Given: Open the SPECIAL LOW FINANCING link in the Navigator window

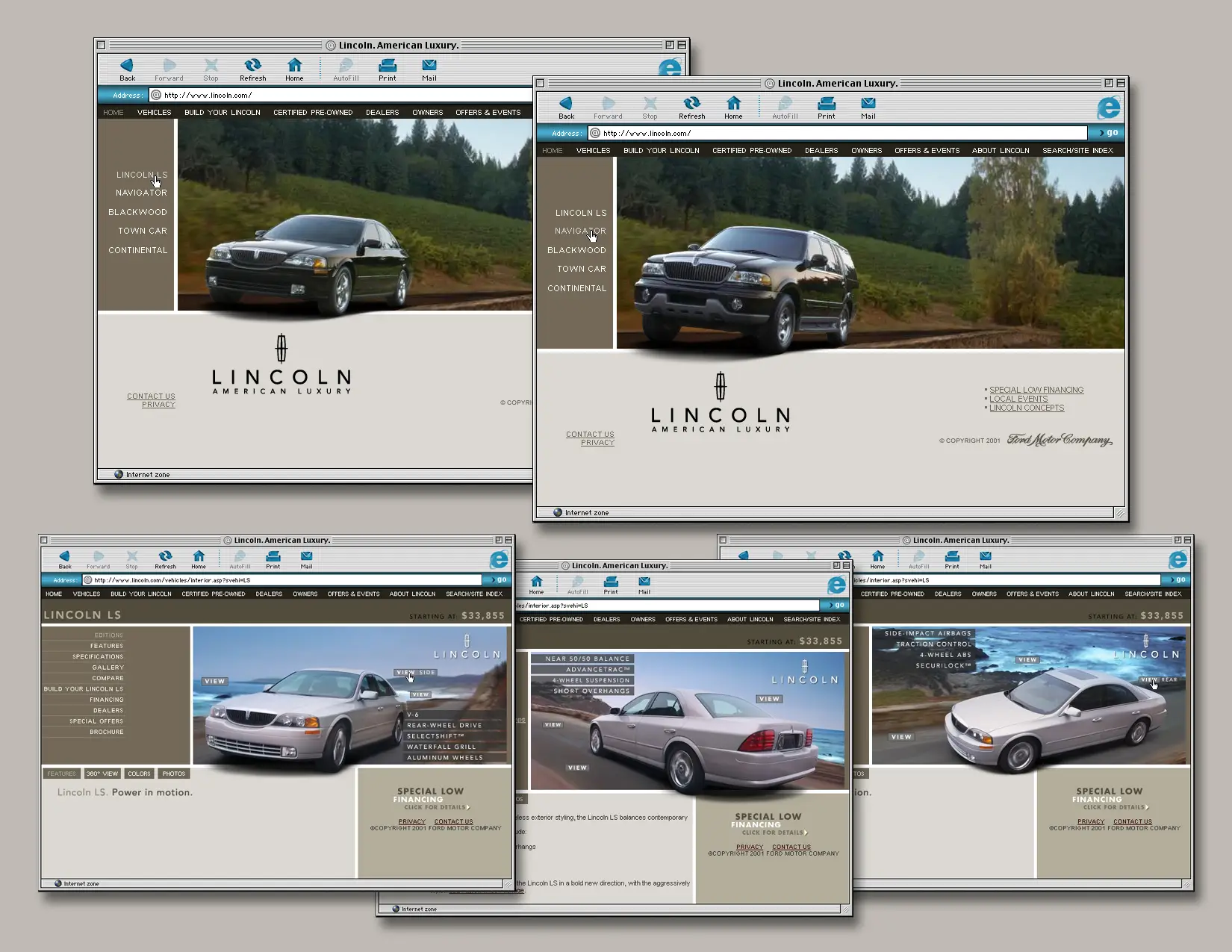Looking at the screenshot, I should [1036, 390].
